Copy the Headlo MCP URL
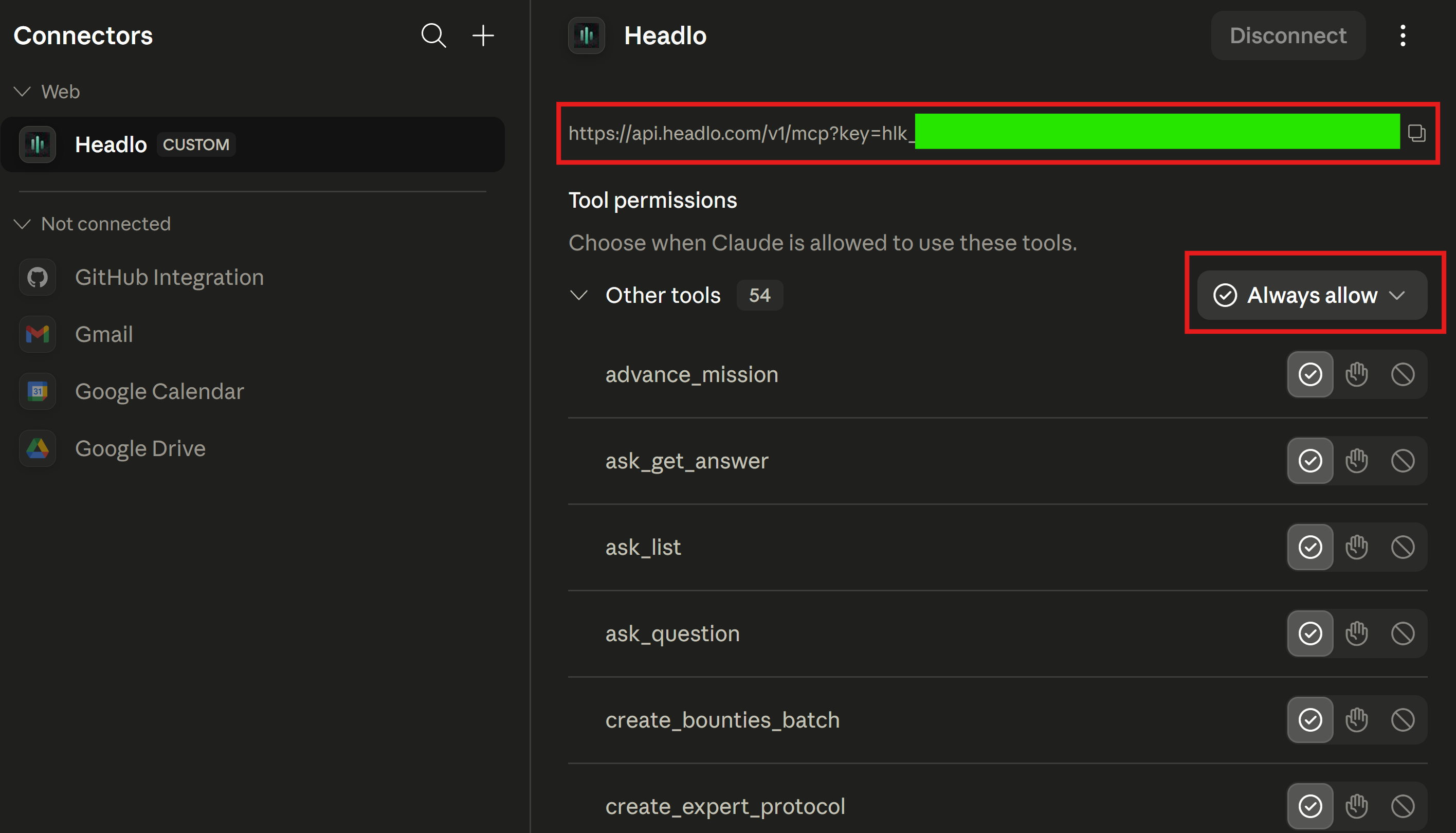The height and width of the screenshot is (833, 1456). click(1416, 133)
